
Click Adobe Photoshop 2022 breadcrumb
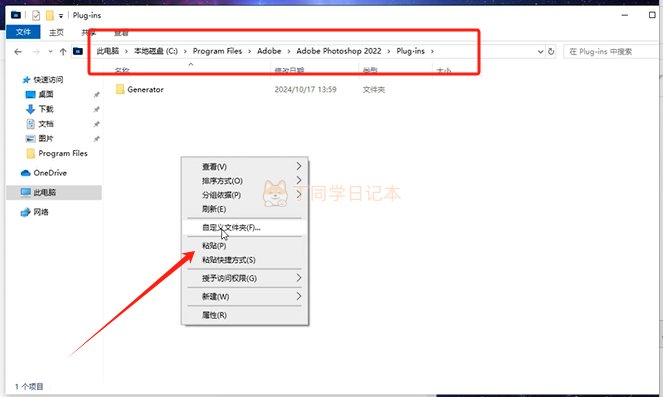(339, 51)
